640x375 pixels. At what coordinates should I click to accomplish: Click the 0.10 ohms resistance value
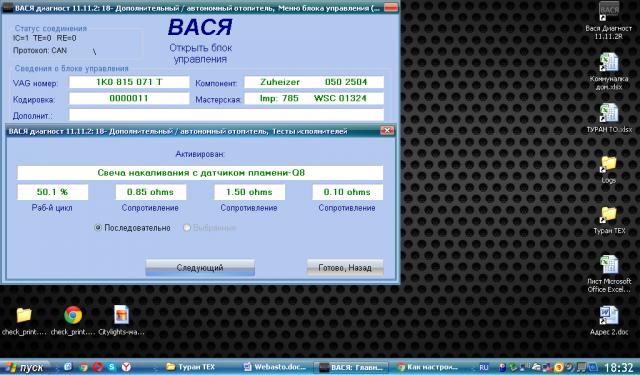pos(347,192)
